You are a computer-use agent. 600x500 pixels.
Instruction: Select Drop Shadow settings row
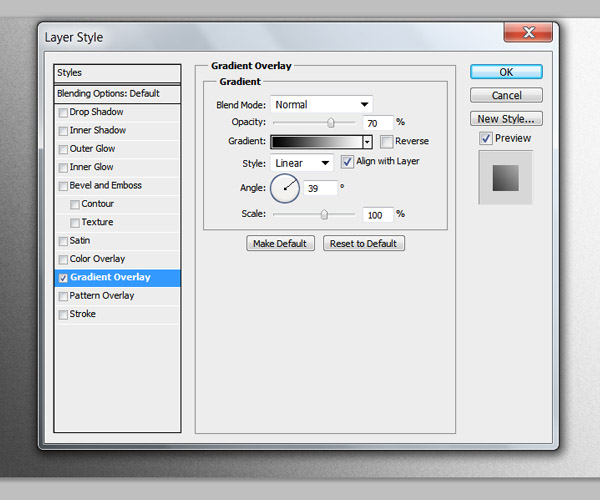(x=117, y=112)
